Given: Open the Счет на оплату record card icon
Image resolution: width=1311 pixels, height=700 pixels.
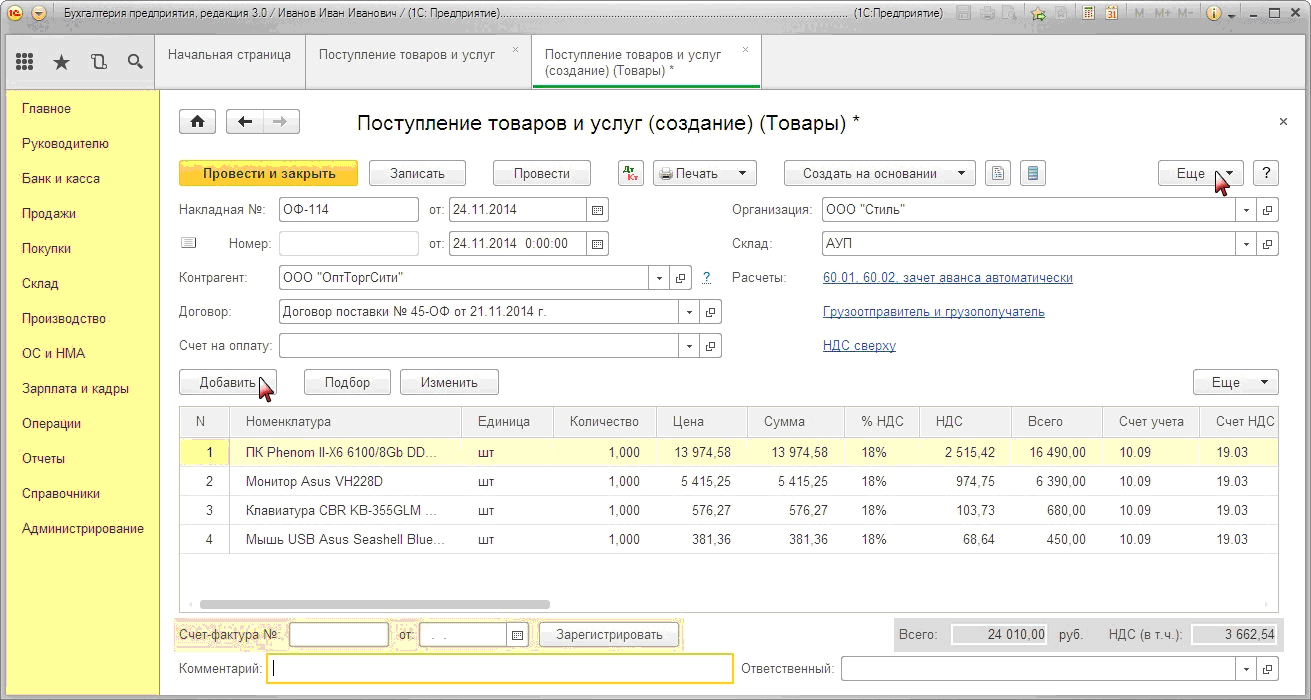Looking at the screenshot, I should pos(711,346).
